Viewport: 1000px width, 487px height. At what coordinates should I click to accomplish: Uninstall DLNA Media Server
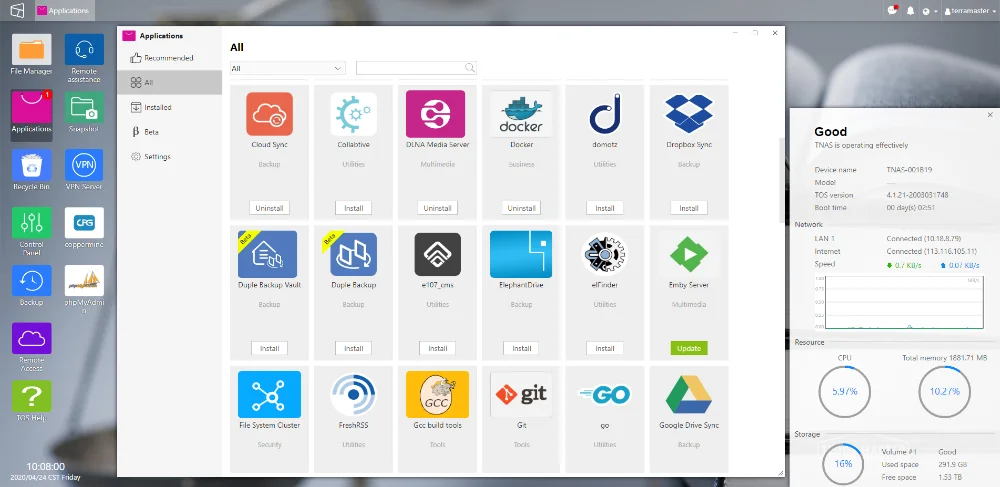(438, 208)
